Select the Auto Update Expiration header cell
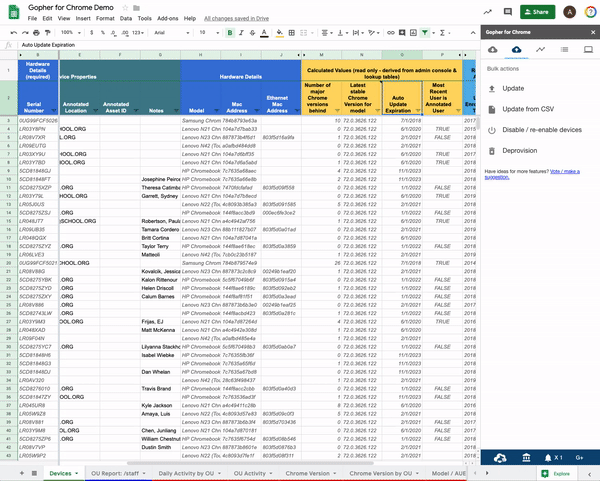Screen dimensions: 600x481 (402, 98)
